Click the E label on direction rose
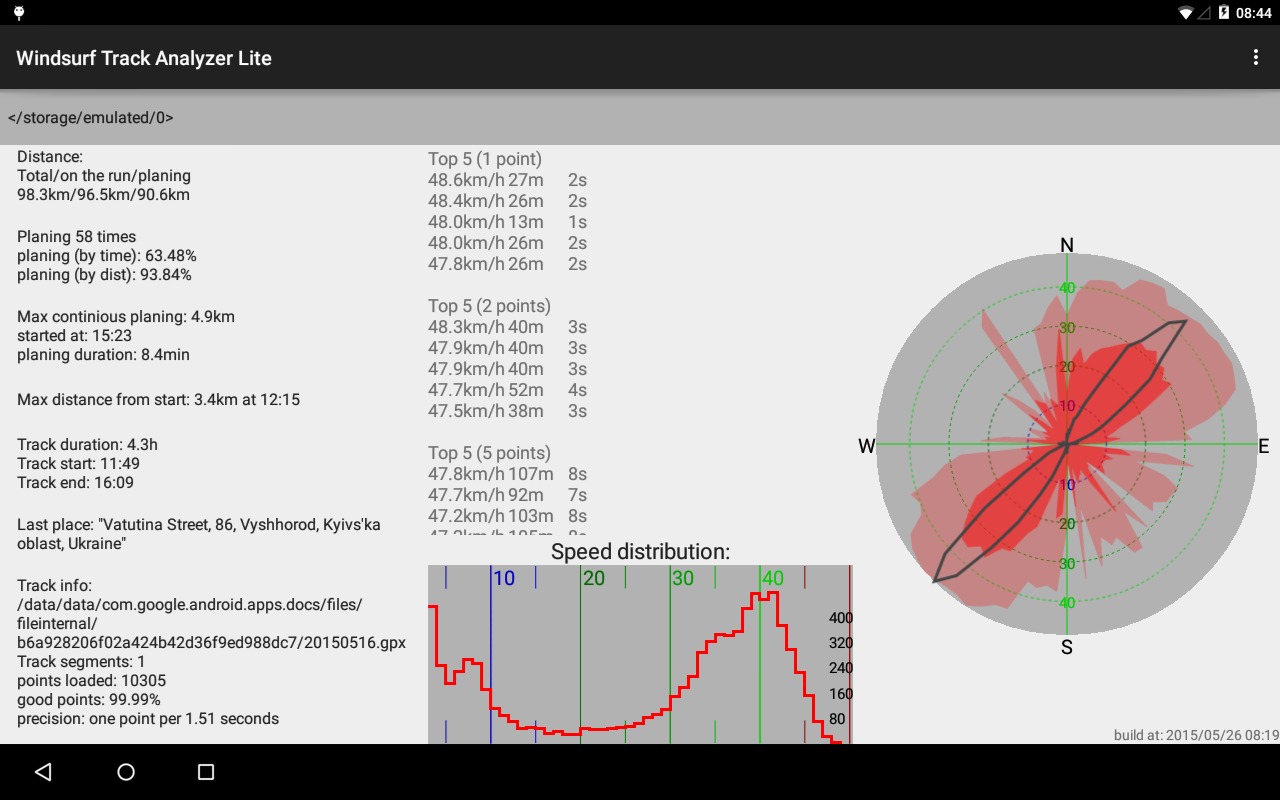The height and width of the screenshot is (800, 1280). (x=1264, y=447)
